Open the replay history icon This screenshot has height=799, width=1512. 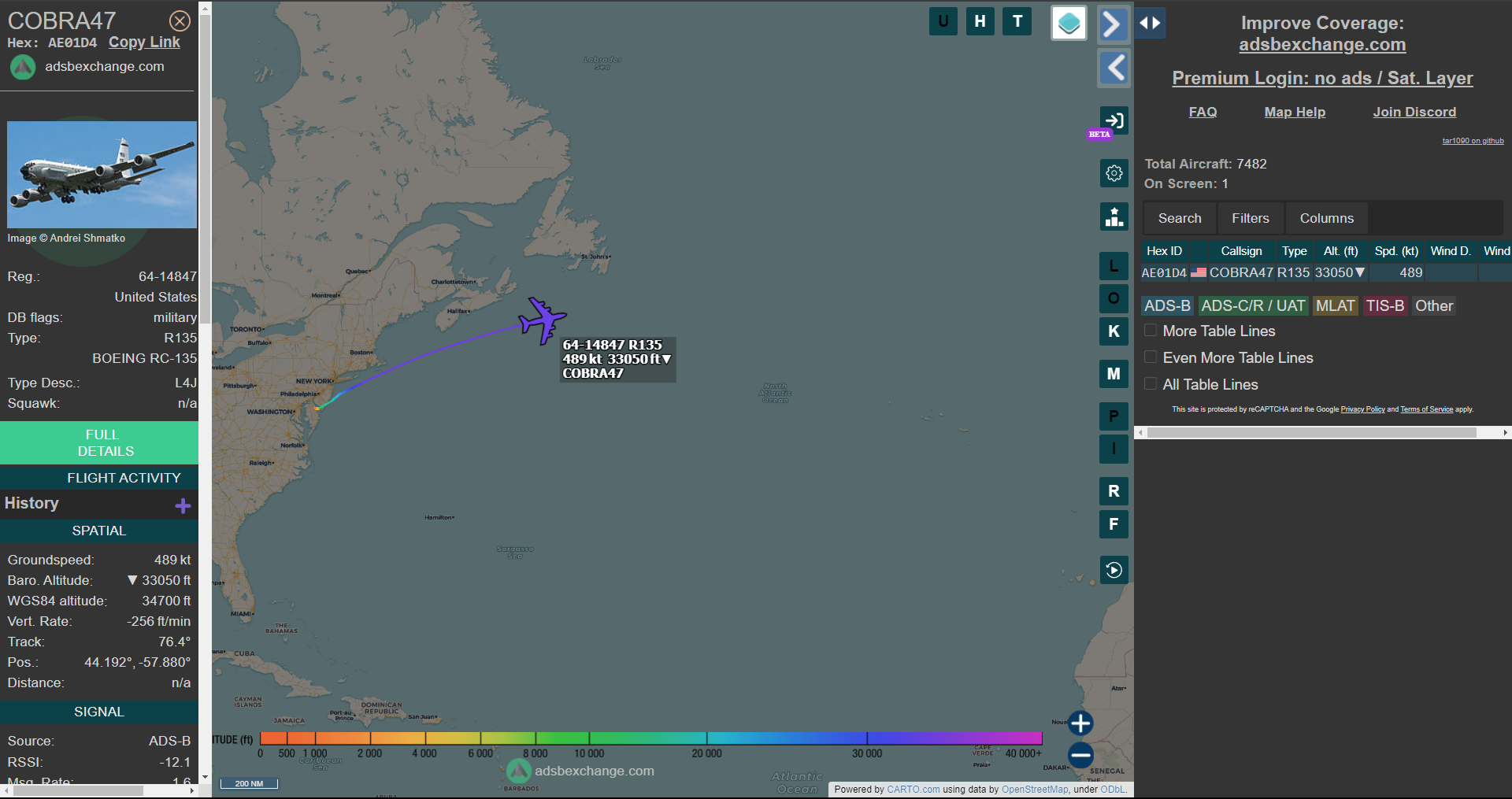tap(1114, 570)
